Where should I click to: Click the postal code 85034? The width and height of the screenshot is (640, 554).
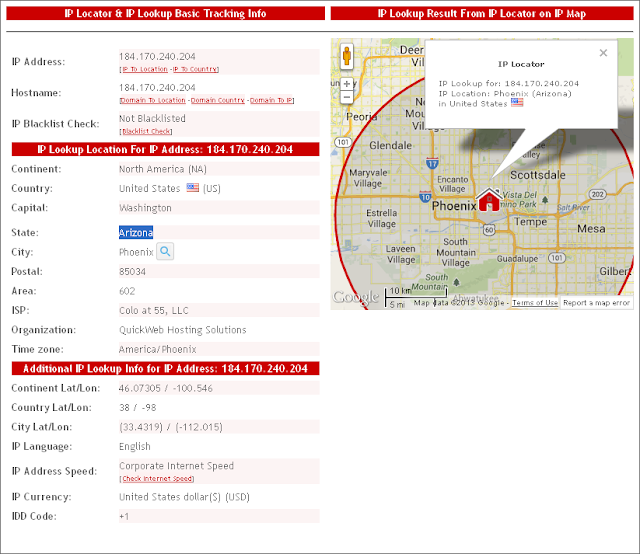132,271
